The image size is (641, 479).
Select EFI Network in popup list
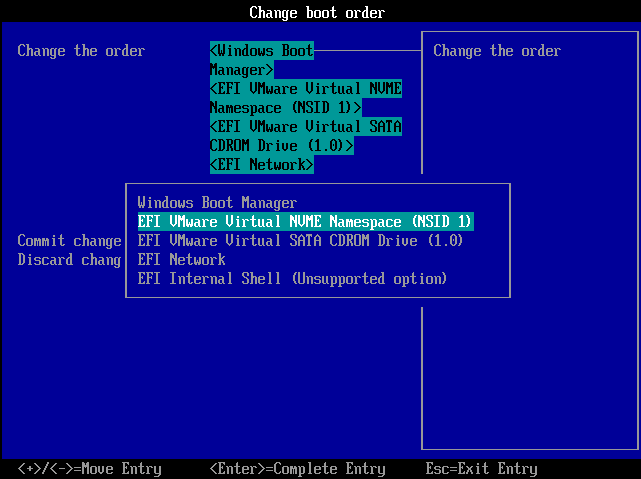[x=182, y=260]
